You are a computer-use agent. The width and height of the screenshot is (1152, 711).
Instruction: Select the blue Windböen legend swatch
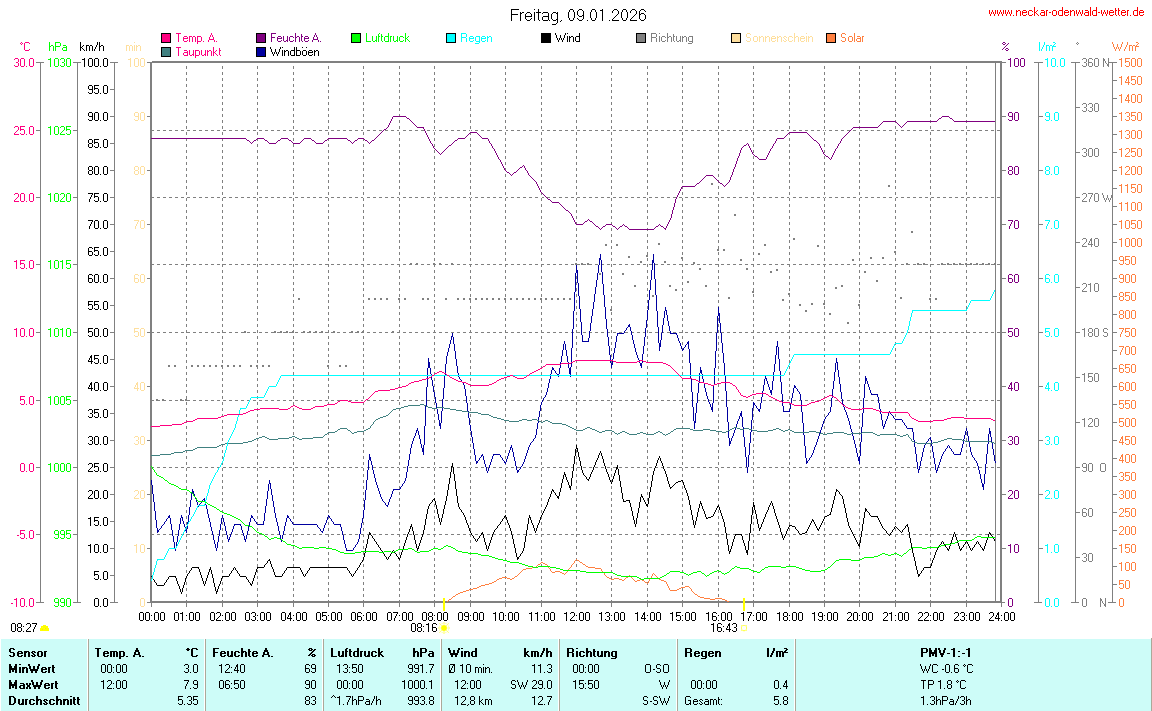[x=261, y=52]
